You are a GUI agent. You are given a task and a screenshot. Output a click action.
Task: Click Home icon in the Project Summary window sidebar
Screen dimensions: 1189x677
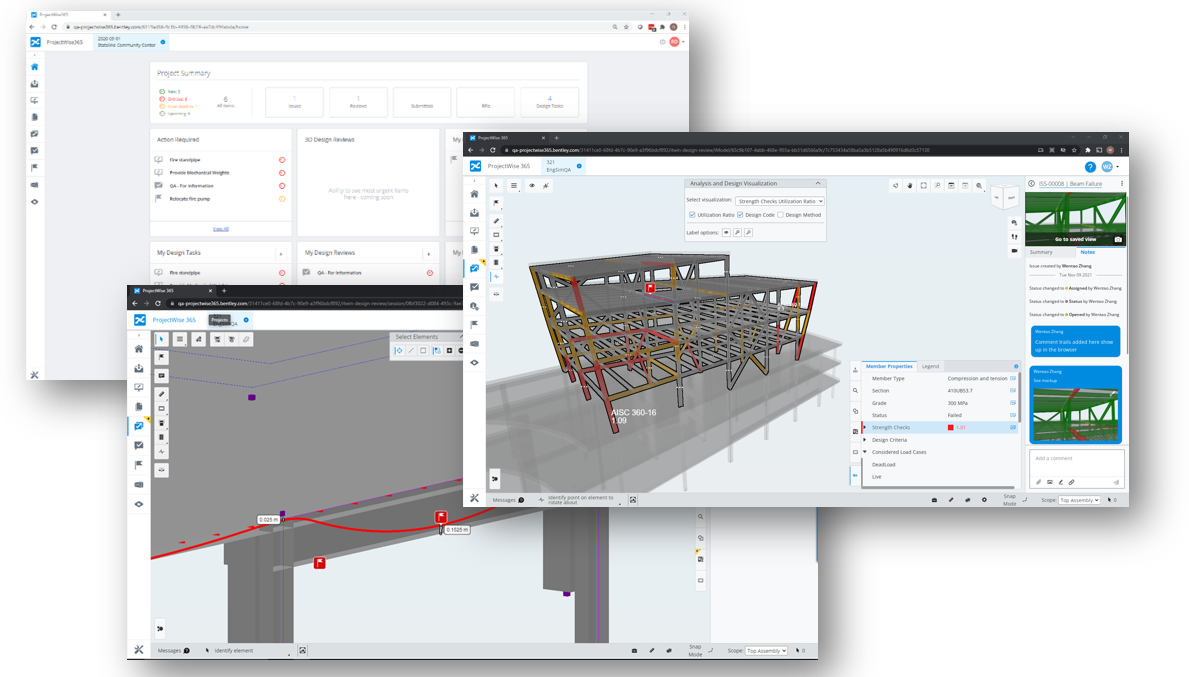click(34, 67)
